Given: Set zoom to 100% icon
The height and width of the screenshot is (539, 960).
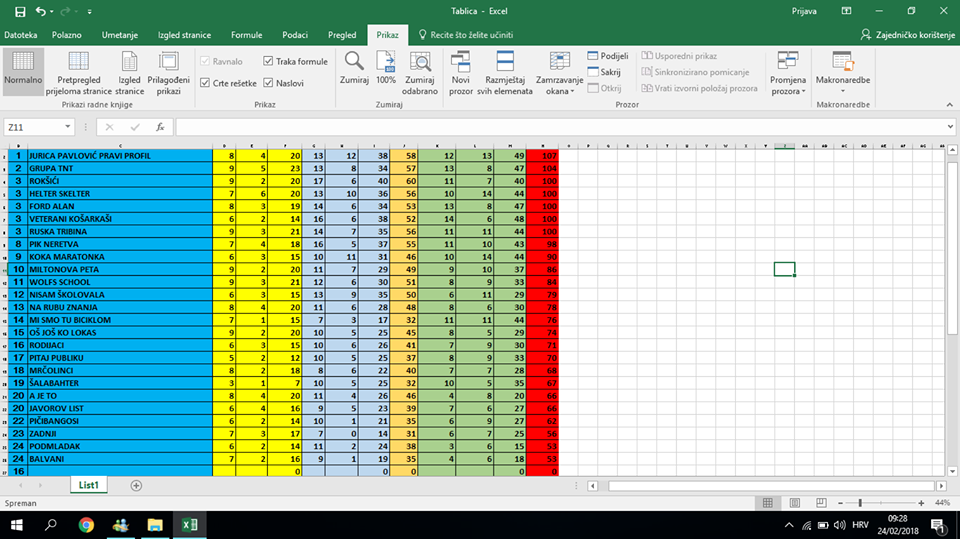Looking at the screenshot, I should [x=386, y=62].
